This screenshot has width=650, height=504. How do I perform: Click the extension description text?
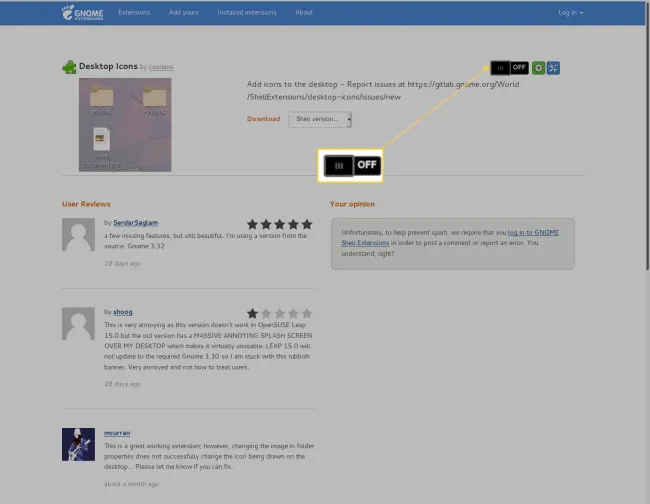(x=383, y=90)
